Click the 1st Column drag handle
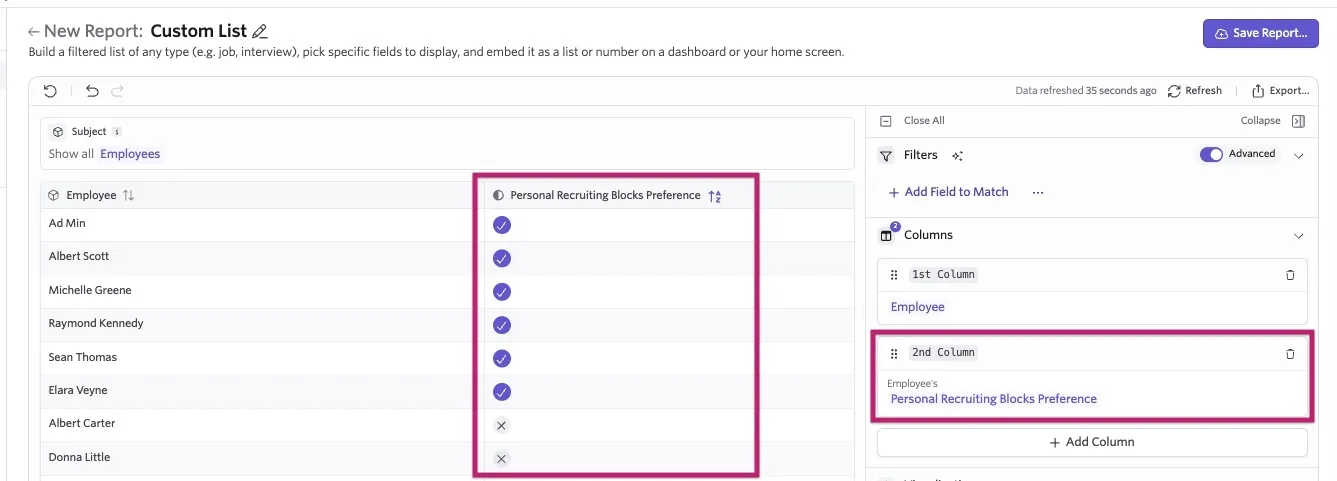Image resolution: width=1337 pixels, height=481 pixels. click(894, 275)
